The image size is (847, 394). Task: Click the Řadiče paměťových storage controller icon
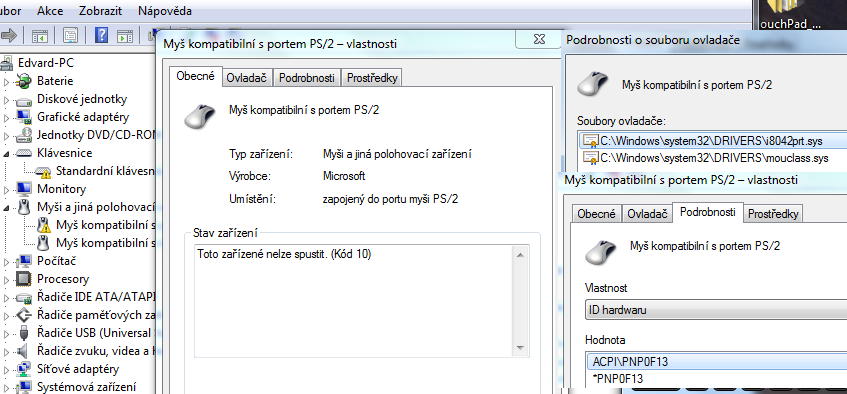[x=24, y=315]
